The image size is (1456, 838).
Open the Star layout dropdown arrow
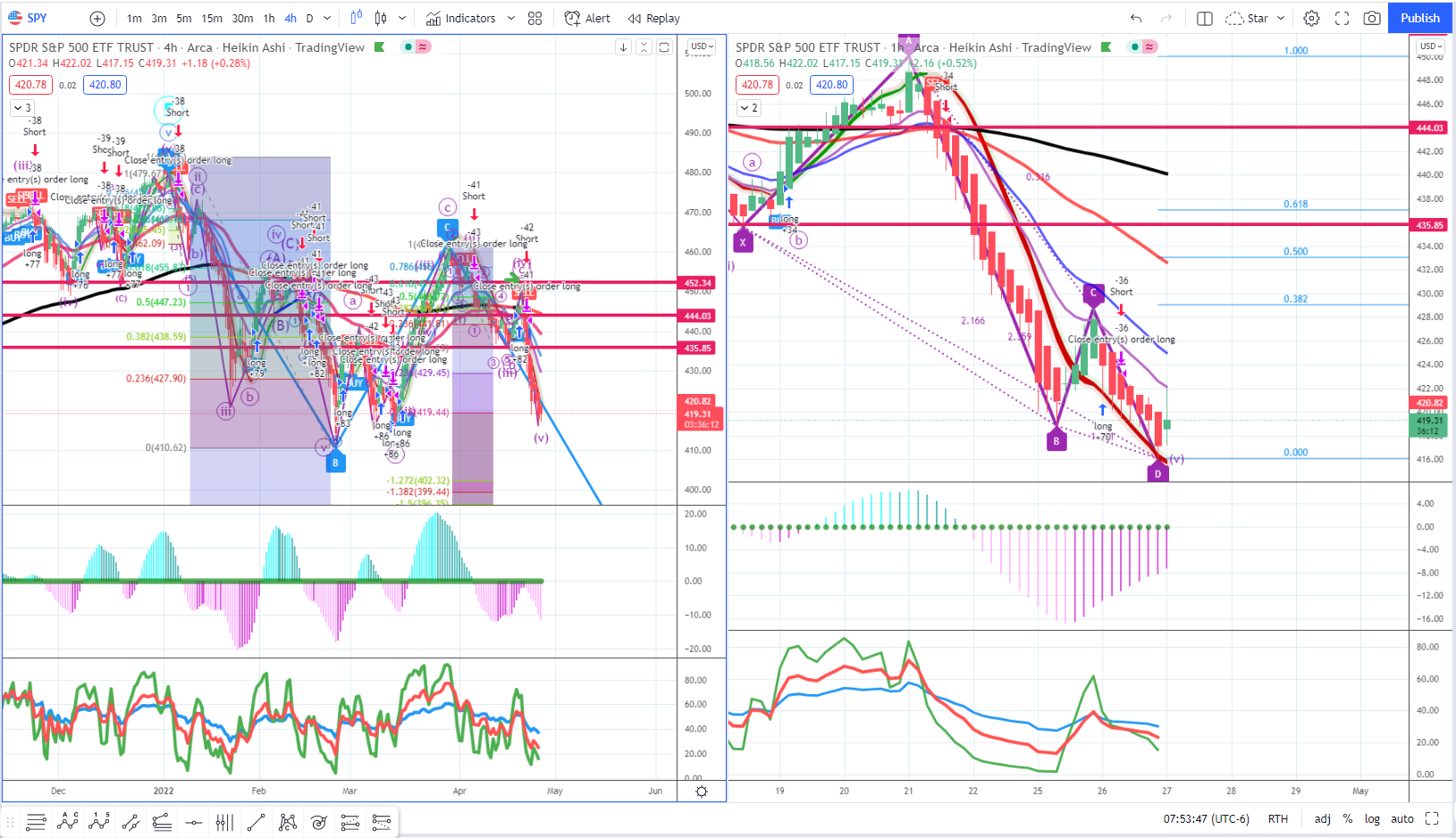point(1281,18)
